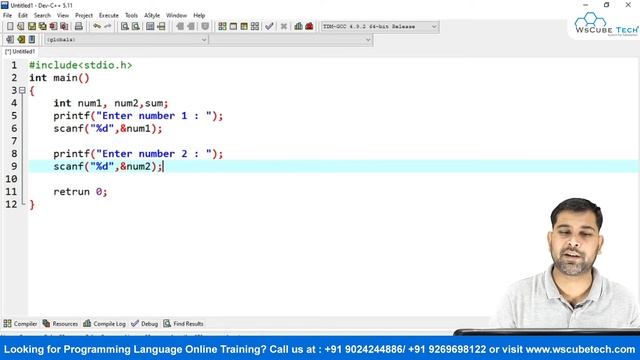Image resolution: width=640 pixels, height=360 pixels.
Task: Click on 'int main()' in the code
Action: [59, 78]
